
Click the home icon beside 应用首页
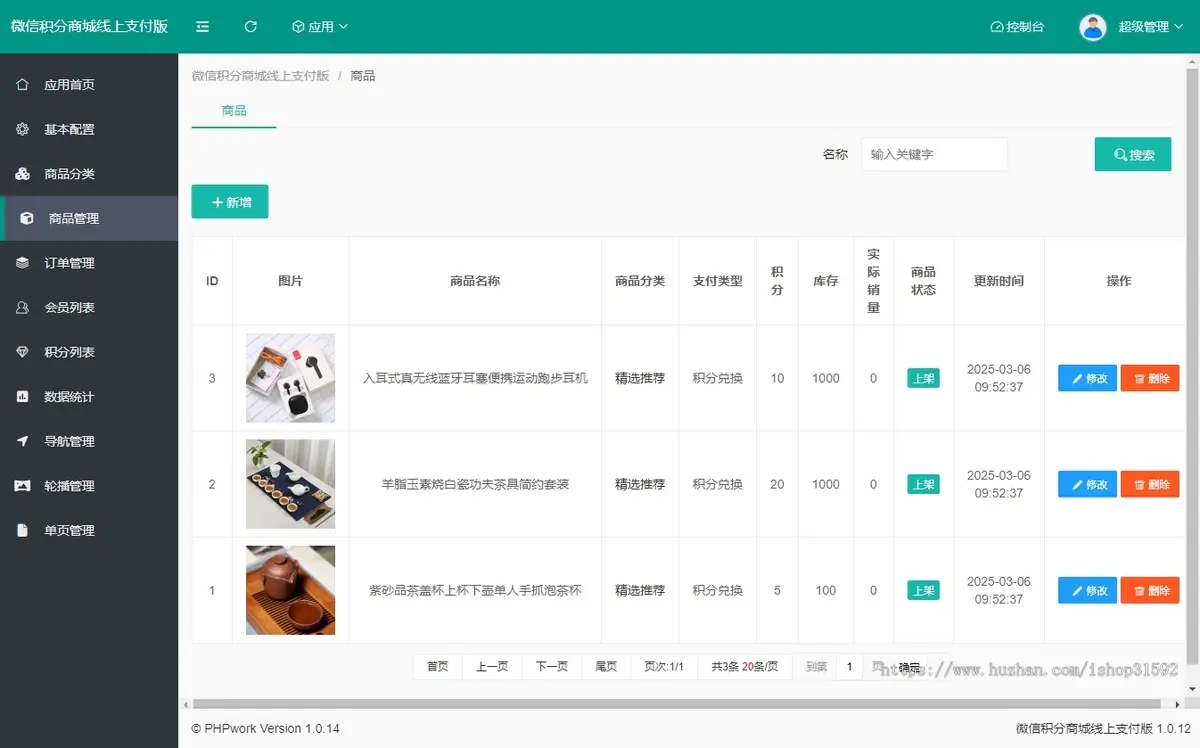click(22, 85)
